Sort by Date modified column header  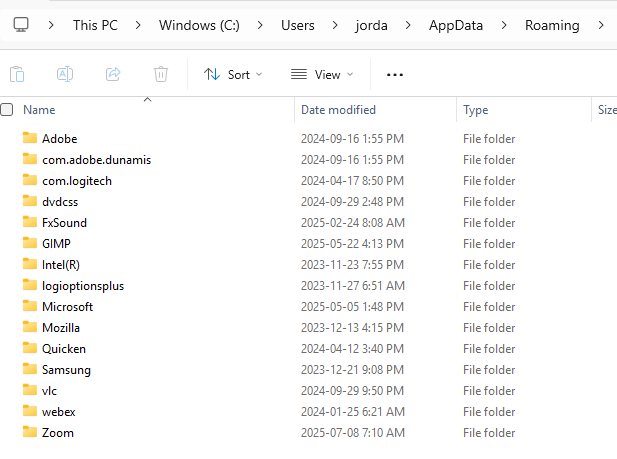(x=338, y=110)
